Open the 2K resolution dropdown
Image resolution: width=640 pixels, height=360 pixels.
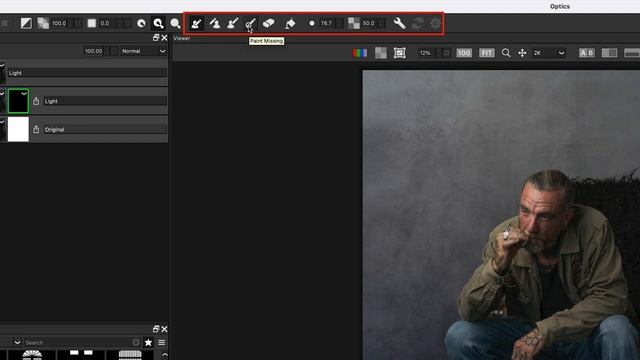549,53
